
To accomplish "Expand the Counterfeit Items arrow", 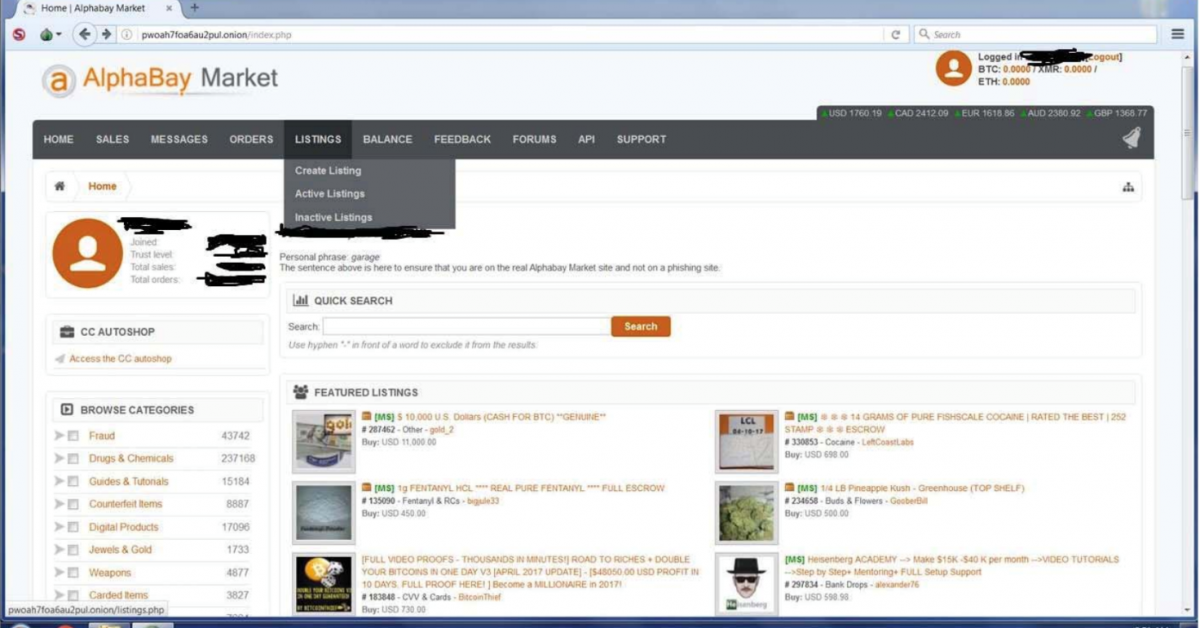I will click(x=59, y=505).
